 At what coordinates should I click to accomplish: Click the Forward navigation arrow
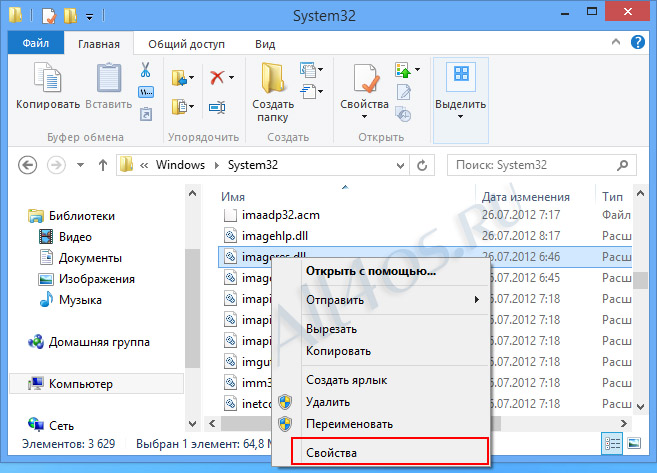pyautogui.click(x=56, y=165)
